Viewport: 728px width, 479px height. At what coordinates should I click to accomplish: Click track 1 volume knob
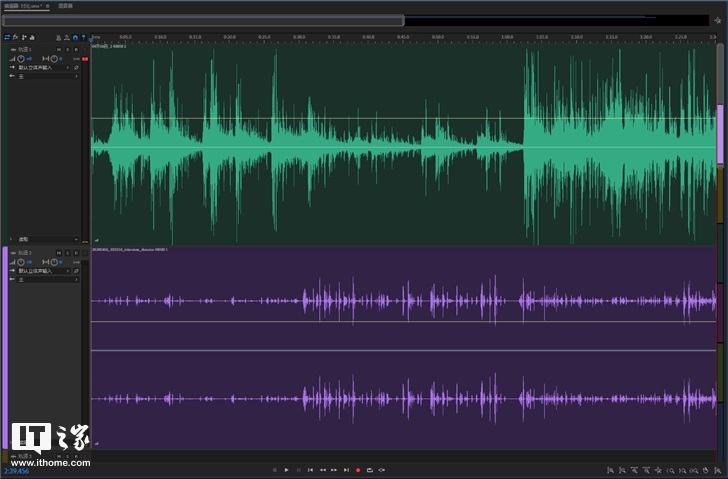[x=21, y=59]
